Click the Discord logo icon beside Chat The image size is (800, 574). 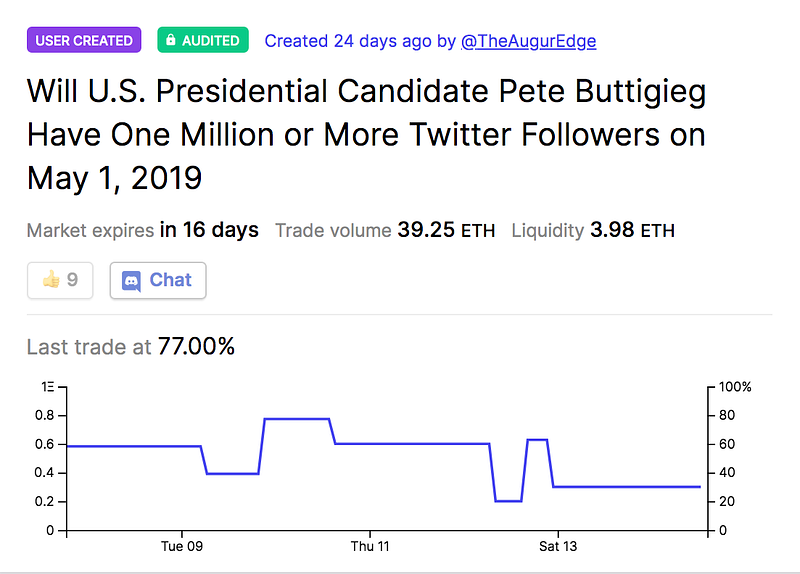pos(131,281)
